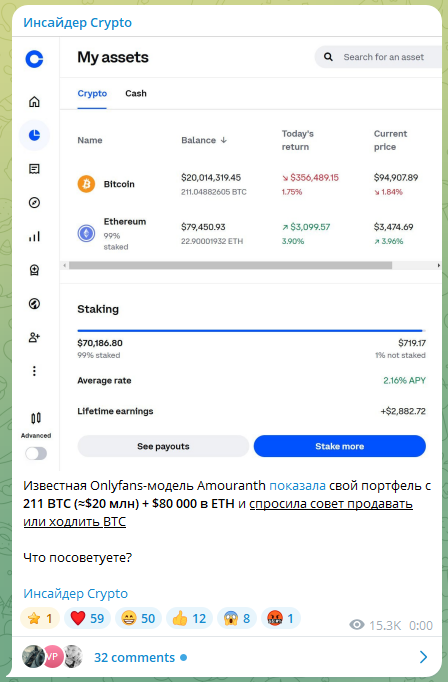Viewport: 448px width, 682px height.
Task: Expand comments with the right chevron
Action: pos(424,657)
